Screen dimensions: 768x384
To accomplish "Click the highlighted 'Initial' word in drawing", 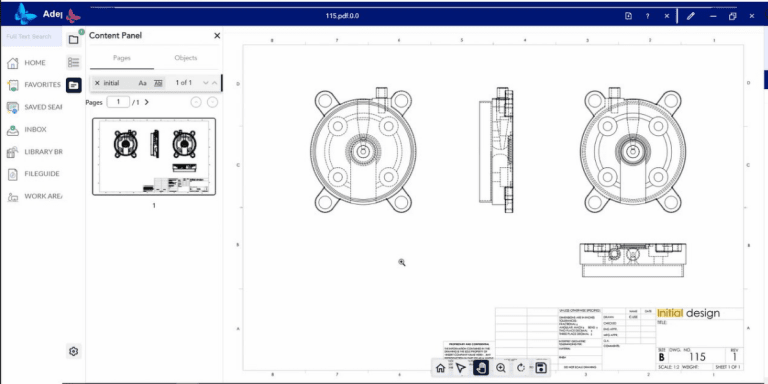I will coord(670,313).
